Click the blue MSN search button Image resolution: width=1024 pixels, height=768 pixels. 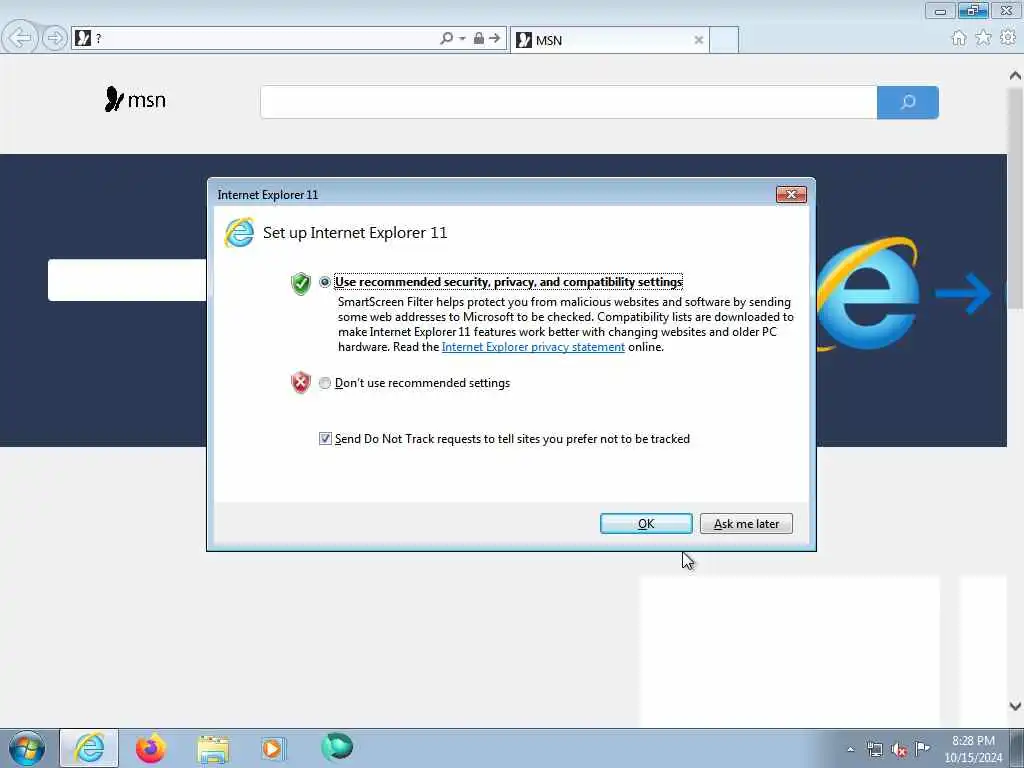pos(908,102)
